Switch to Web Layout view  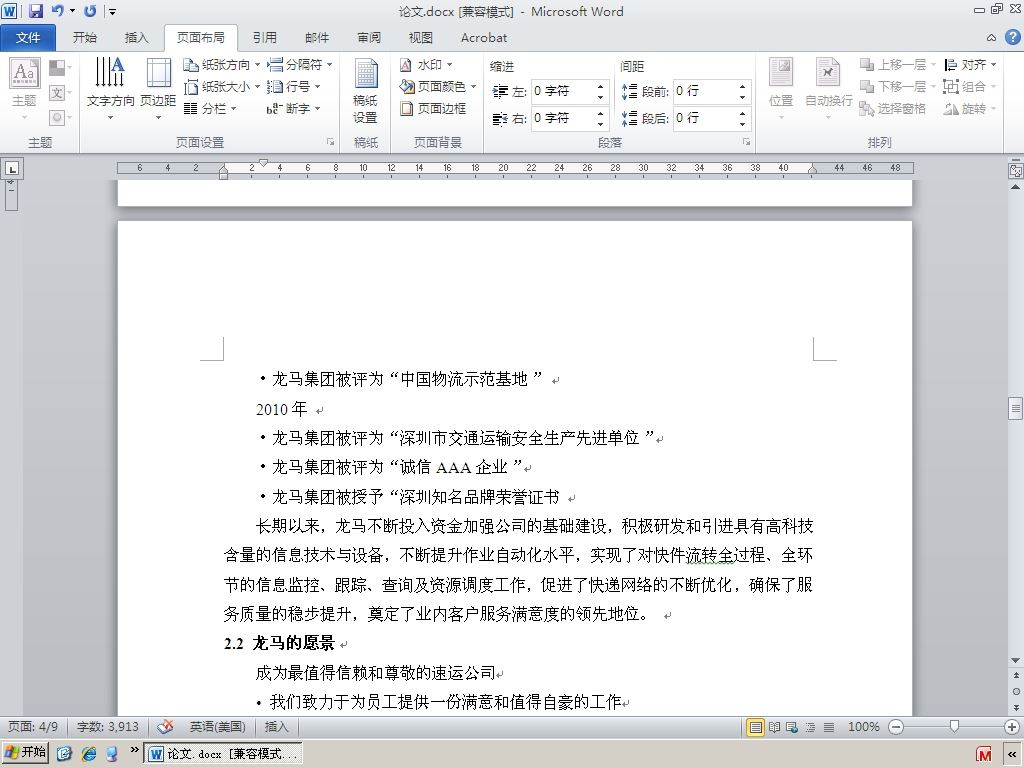tap(792, 727)
